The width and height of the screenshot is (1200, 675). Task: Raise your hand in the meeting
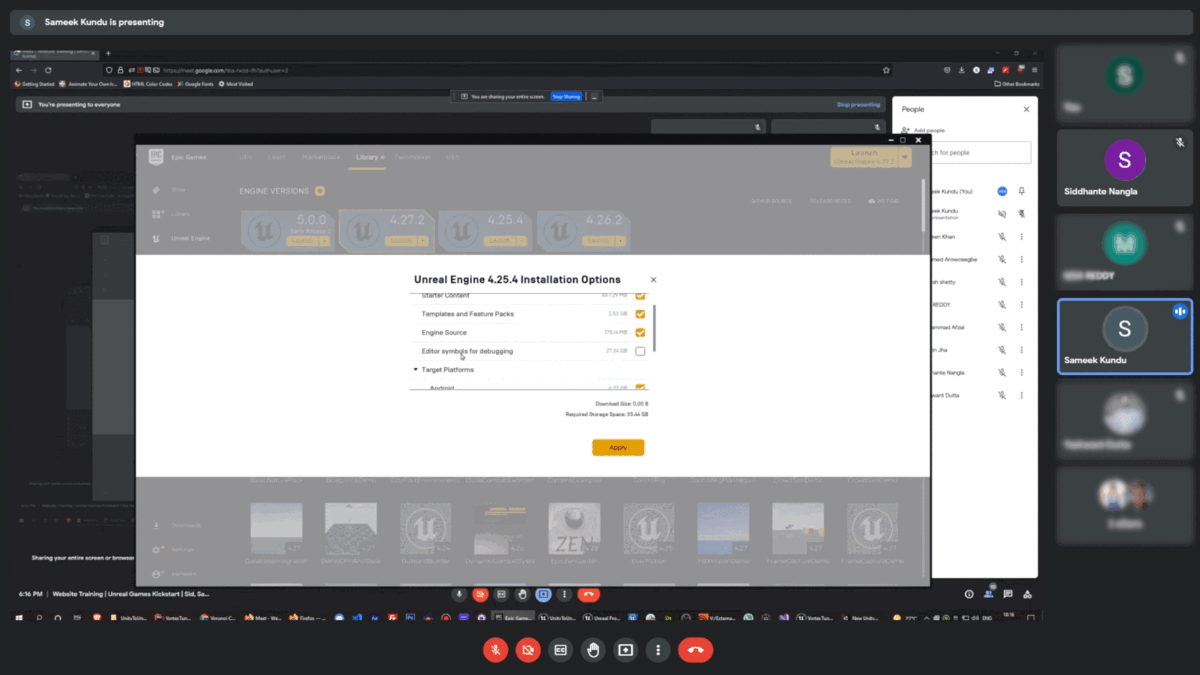tap(593, 650)
